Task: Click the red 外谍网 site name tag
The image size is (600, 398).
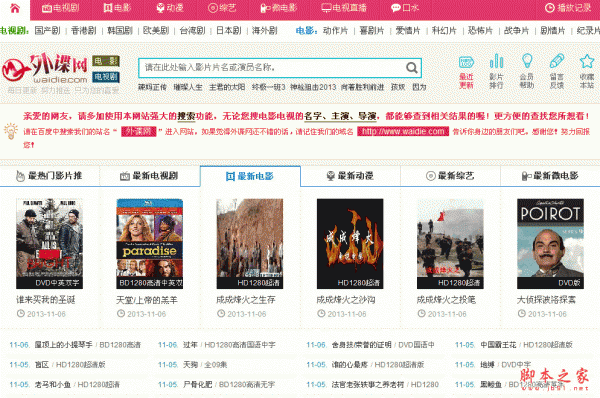Action: coord(139,132)
